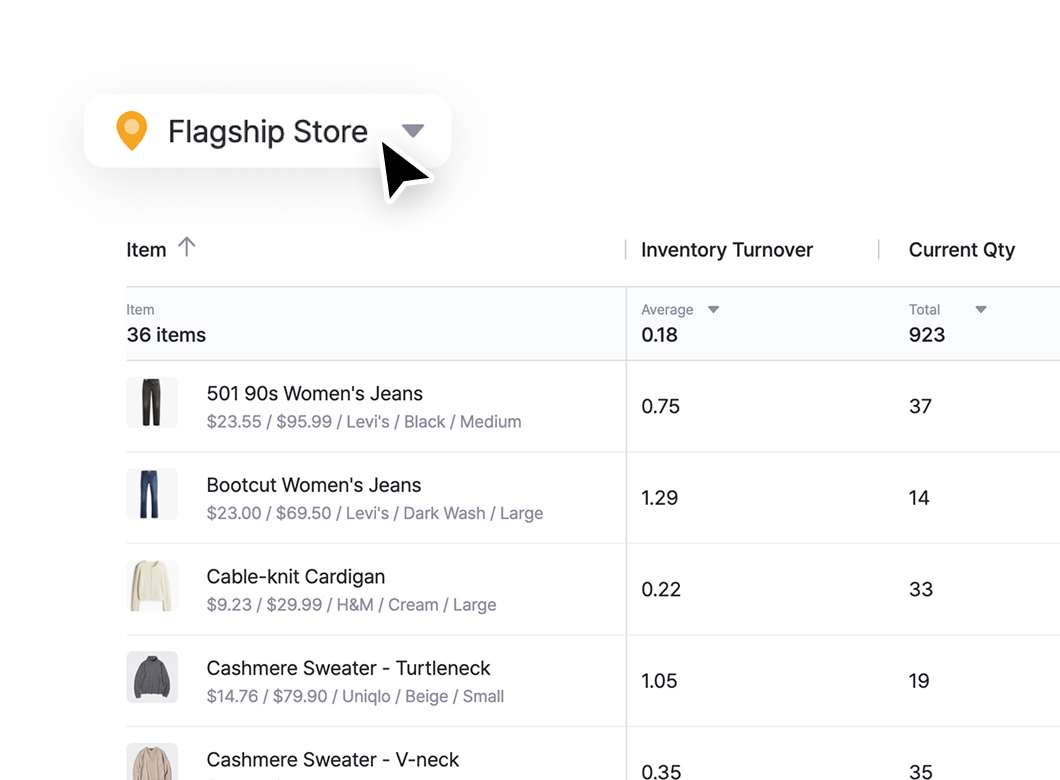This screenshot has width=1060, height=780.
Task: Open the Average aggregation dropdown
Action: tap(713, 310)
